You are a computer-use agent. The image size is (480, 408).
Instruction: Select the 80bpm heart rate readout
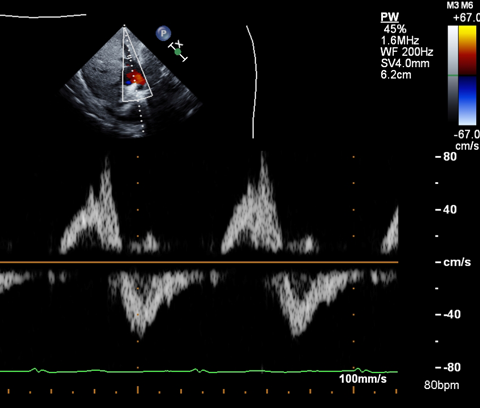441,385
